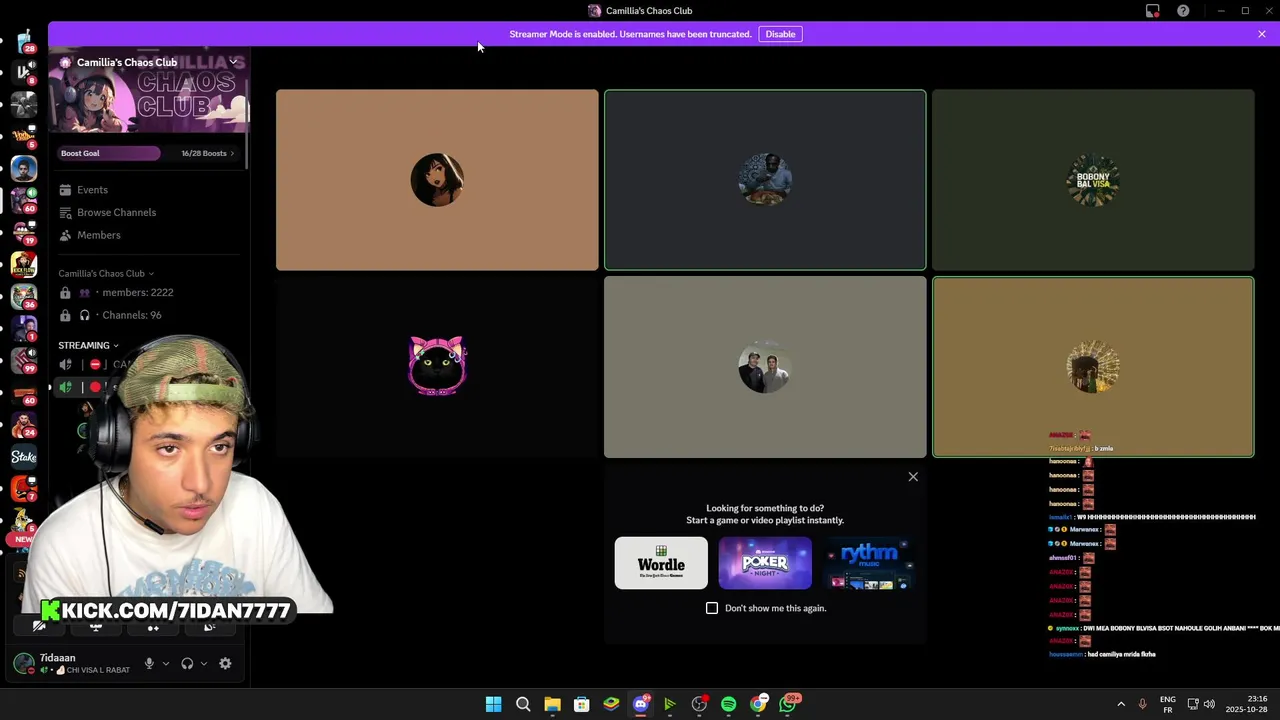Open Windows taskbar search
This screenshot has height=720, width=1280.
point(523,704)
